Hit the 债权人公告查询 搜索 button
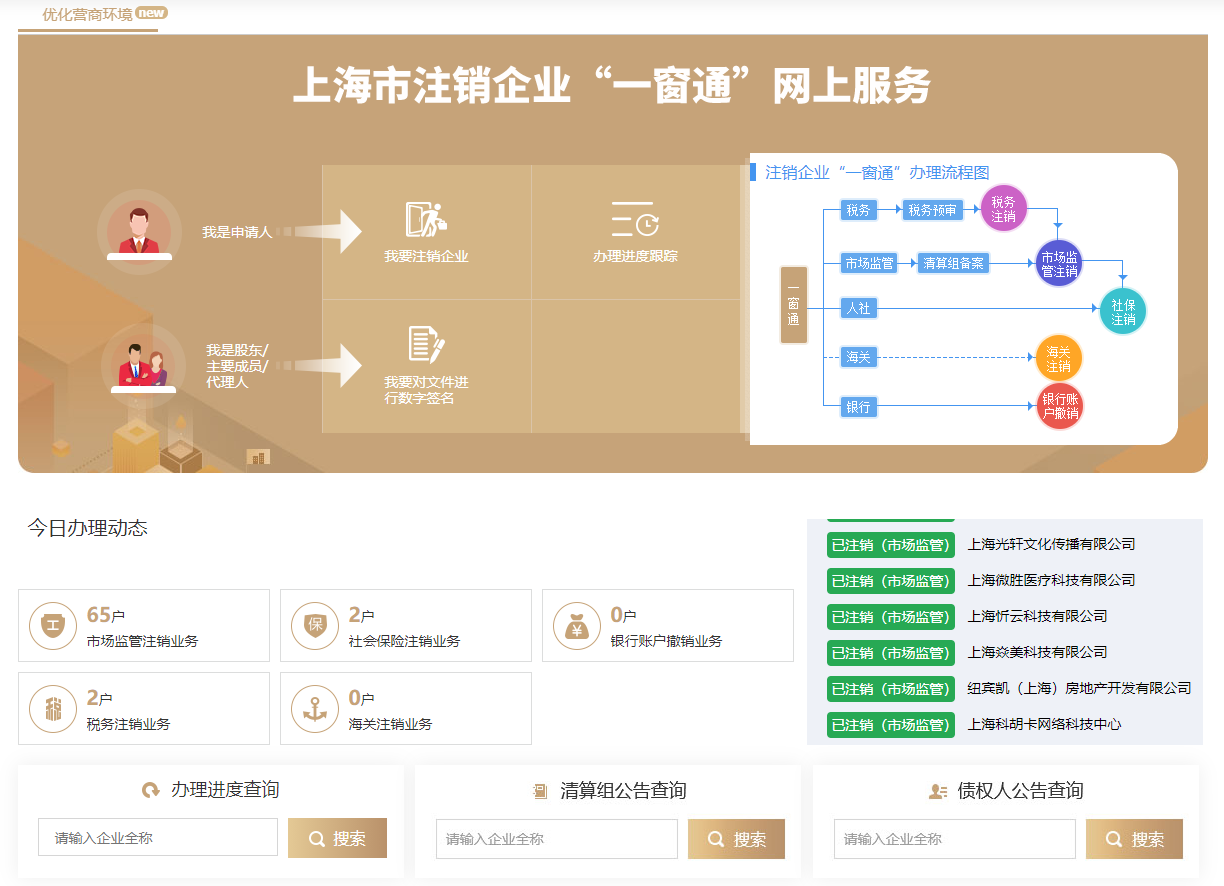 pos(1134,839)
